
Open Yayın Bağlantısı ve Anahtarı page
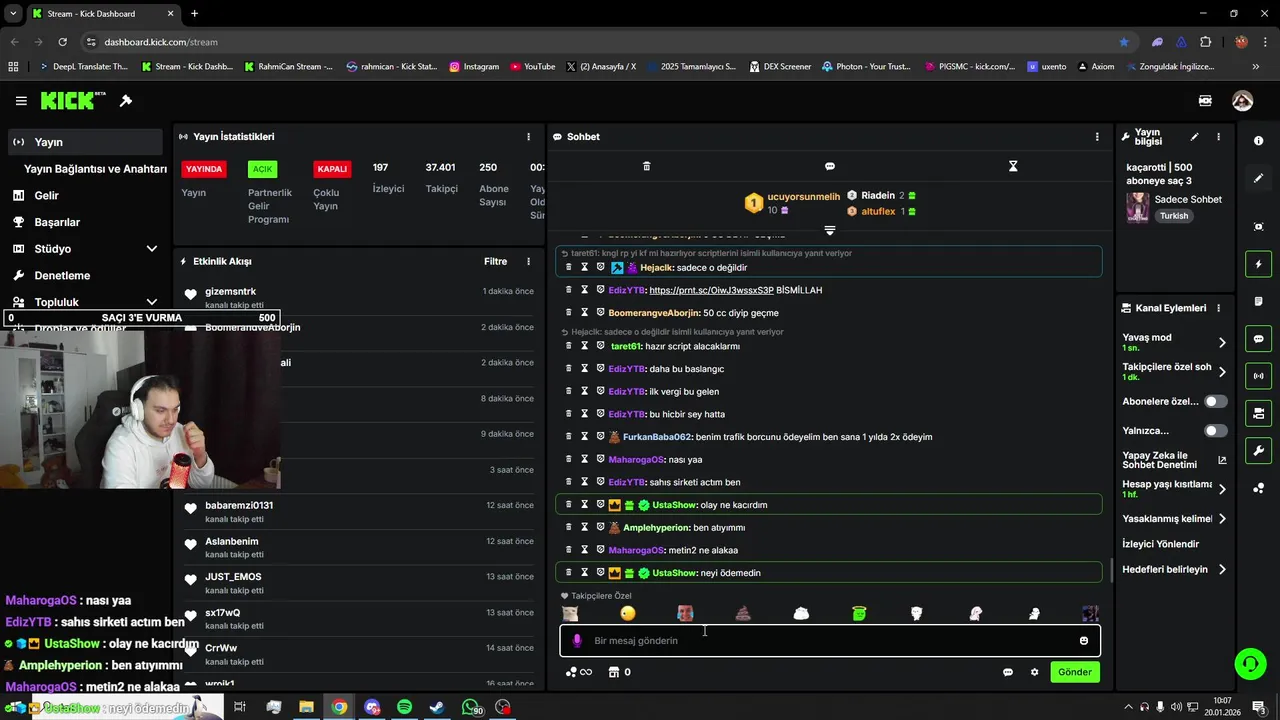coord(95,169)
